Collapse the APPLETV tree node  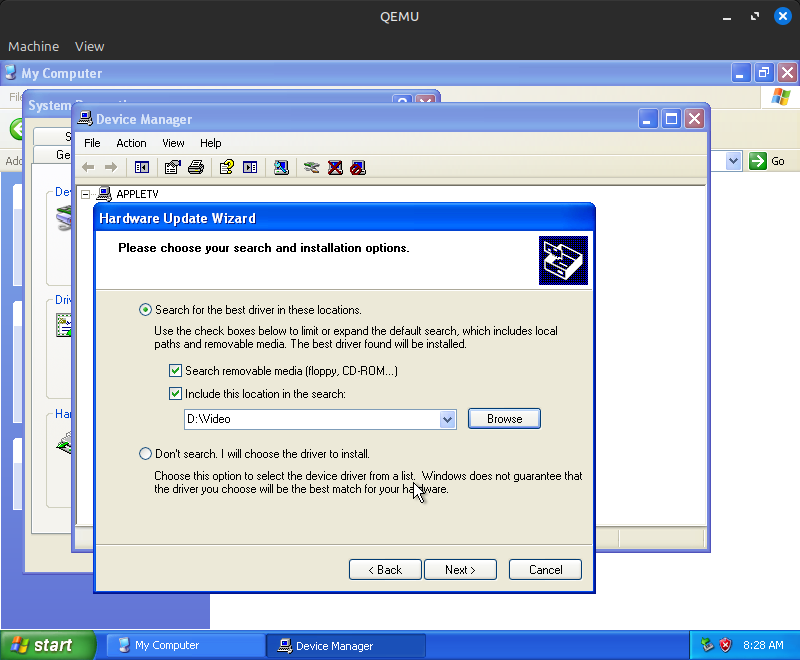point(86,194)
